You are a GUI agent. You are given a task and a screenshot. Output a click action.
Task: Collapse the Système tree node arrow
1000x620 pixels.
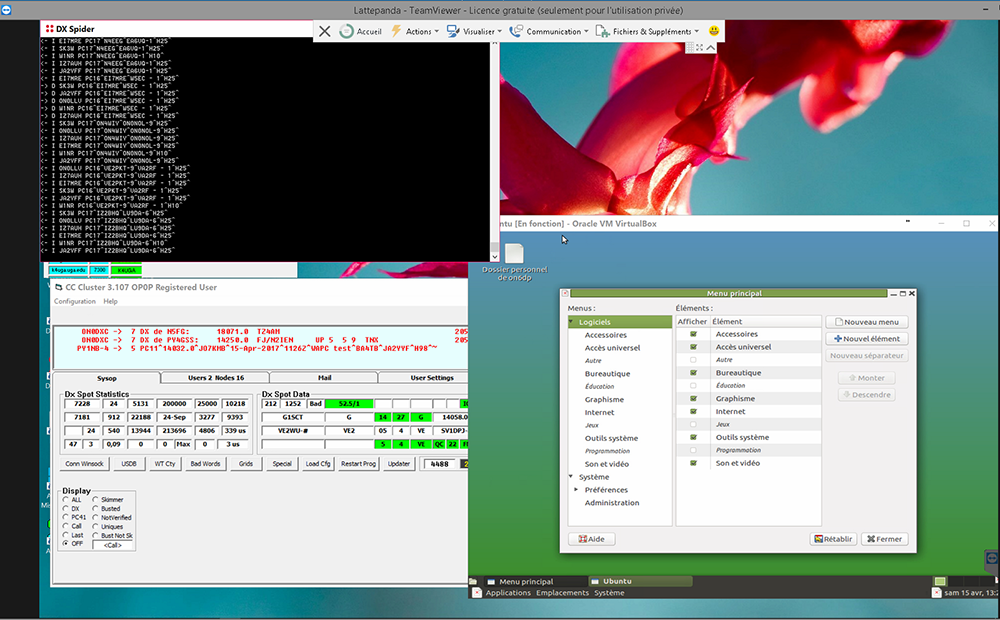click(x=571, y=476)
